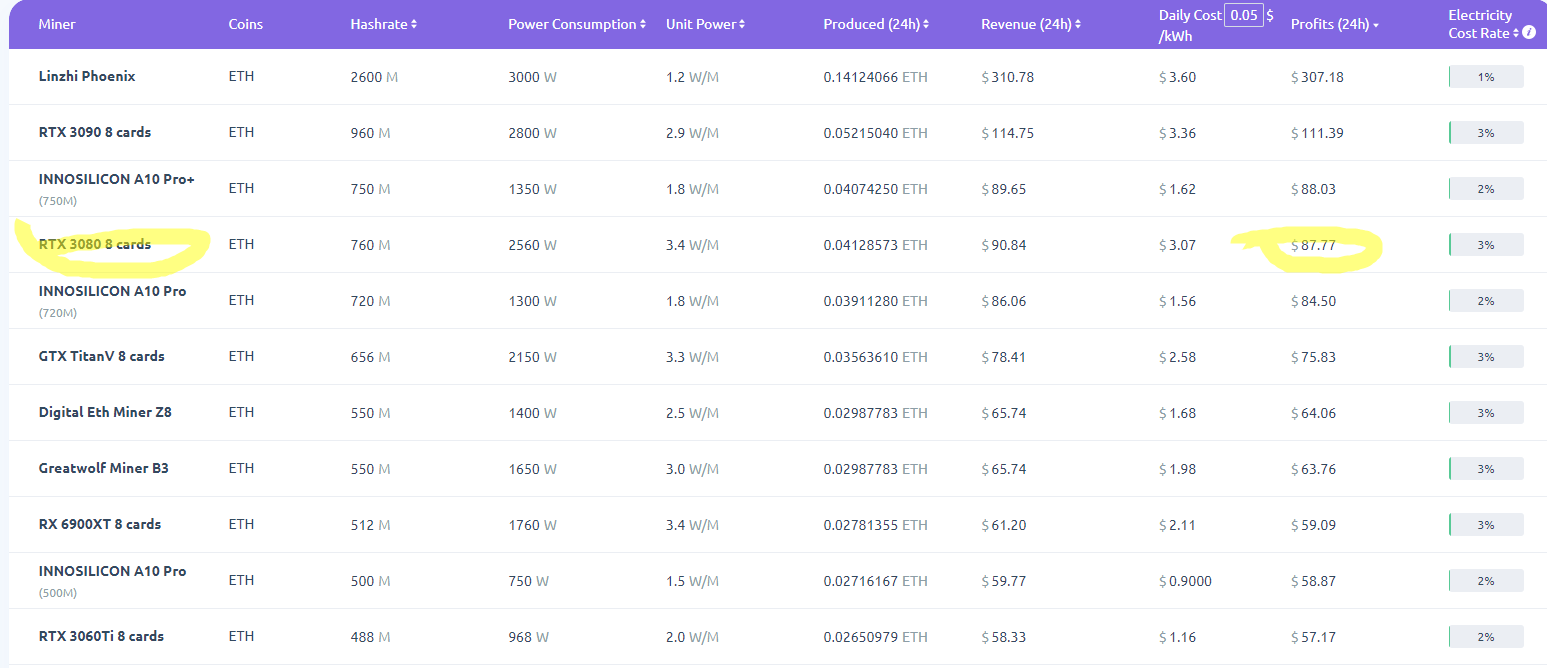The height and width of the screenshot is (668, 1547).
Task: Open RTX 3080 8 cards entry
Action: 95,244
